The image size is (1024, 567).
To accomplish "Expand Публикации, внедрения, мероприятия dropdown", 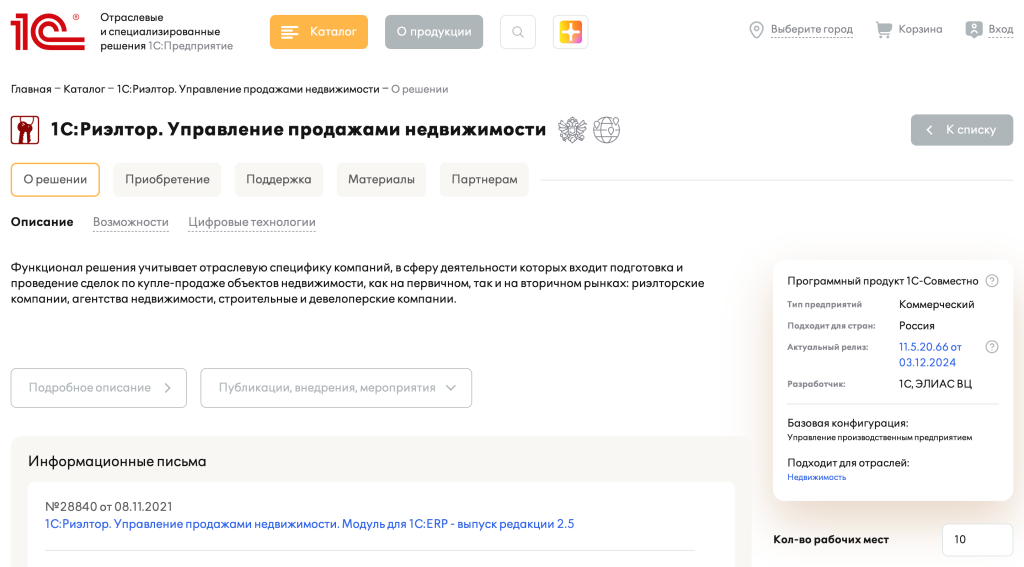I will 336,388.
